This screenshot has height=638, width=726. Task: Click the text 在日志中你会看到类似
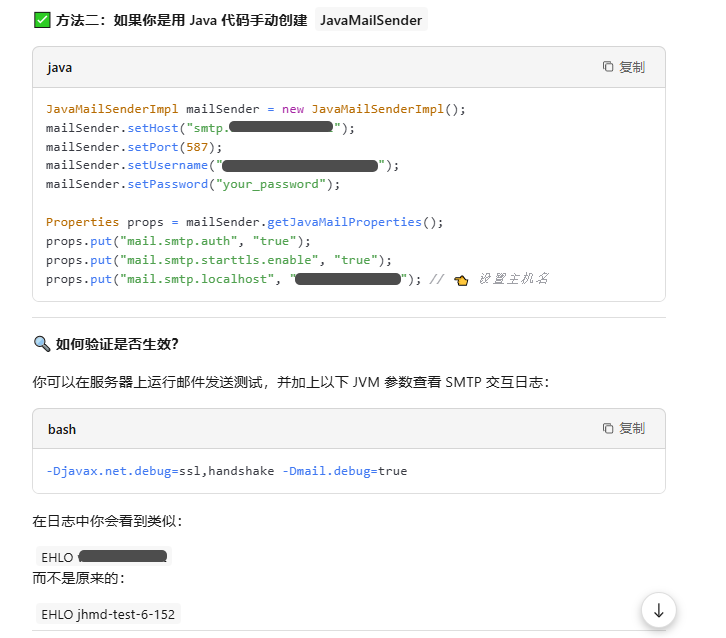click(107, 521)
